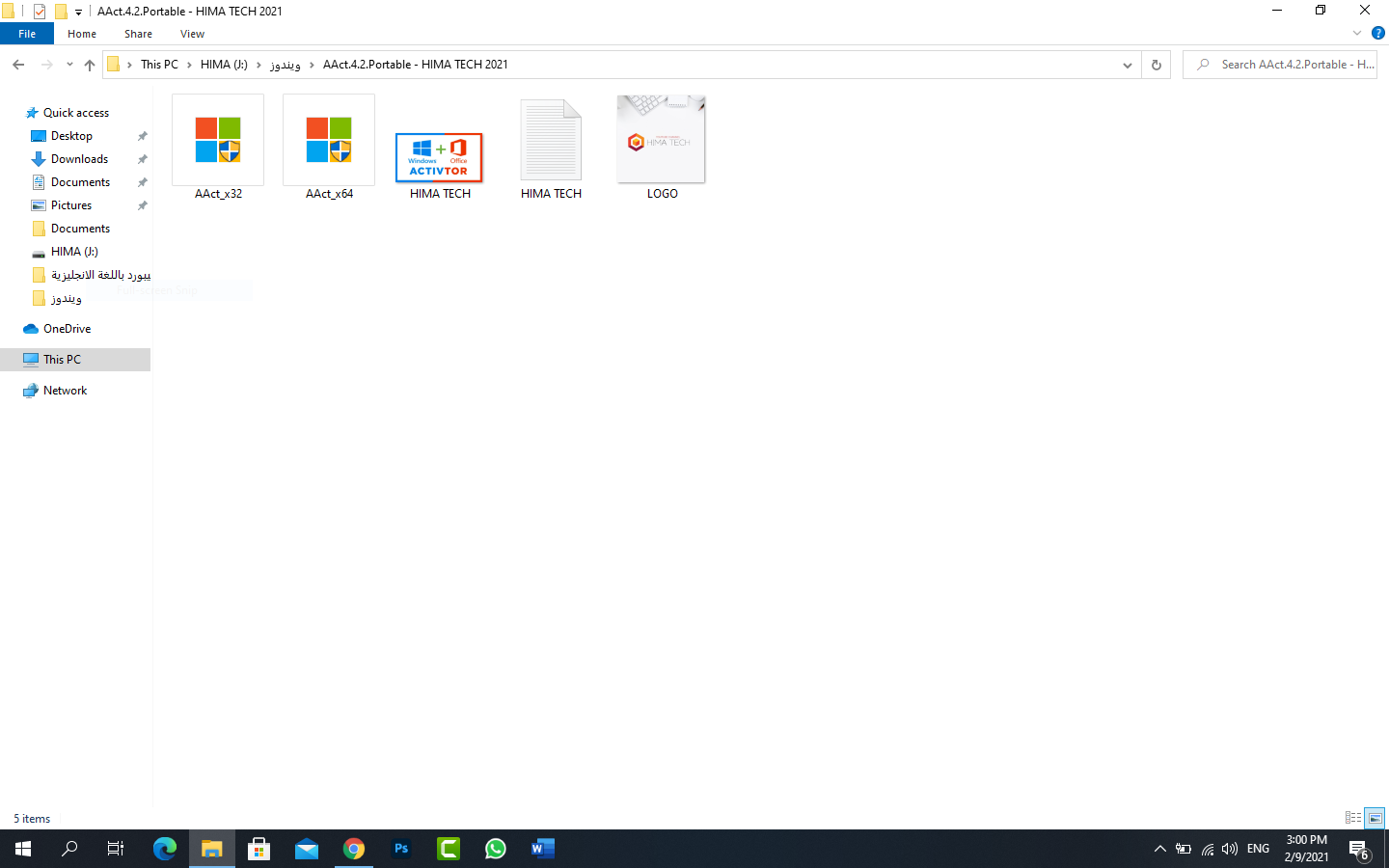Click HIMA (J:) in the address breadcrumb

224,65
